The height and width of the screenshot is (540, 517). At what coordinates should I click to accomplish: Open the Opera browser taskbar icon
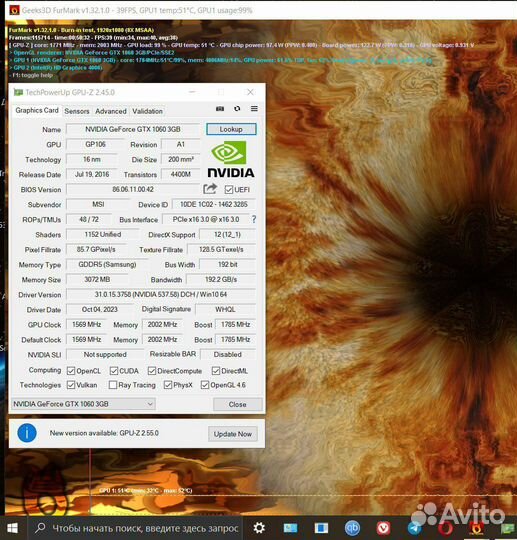pyautogui.click(x=445, y=528)
